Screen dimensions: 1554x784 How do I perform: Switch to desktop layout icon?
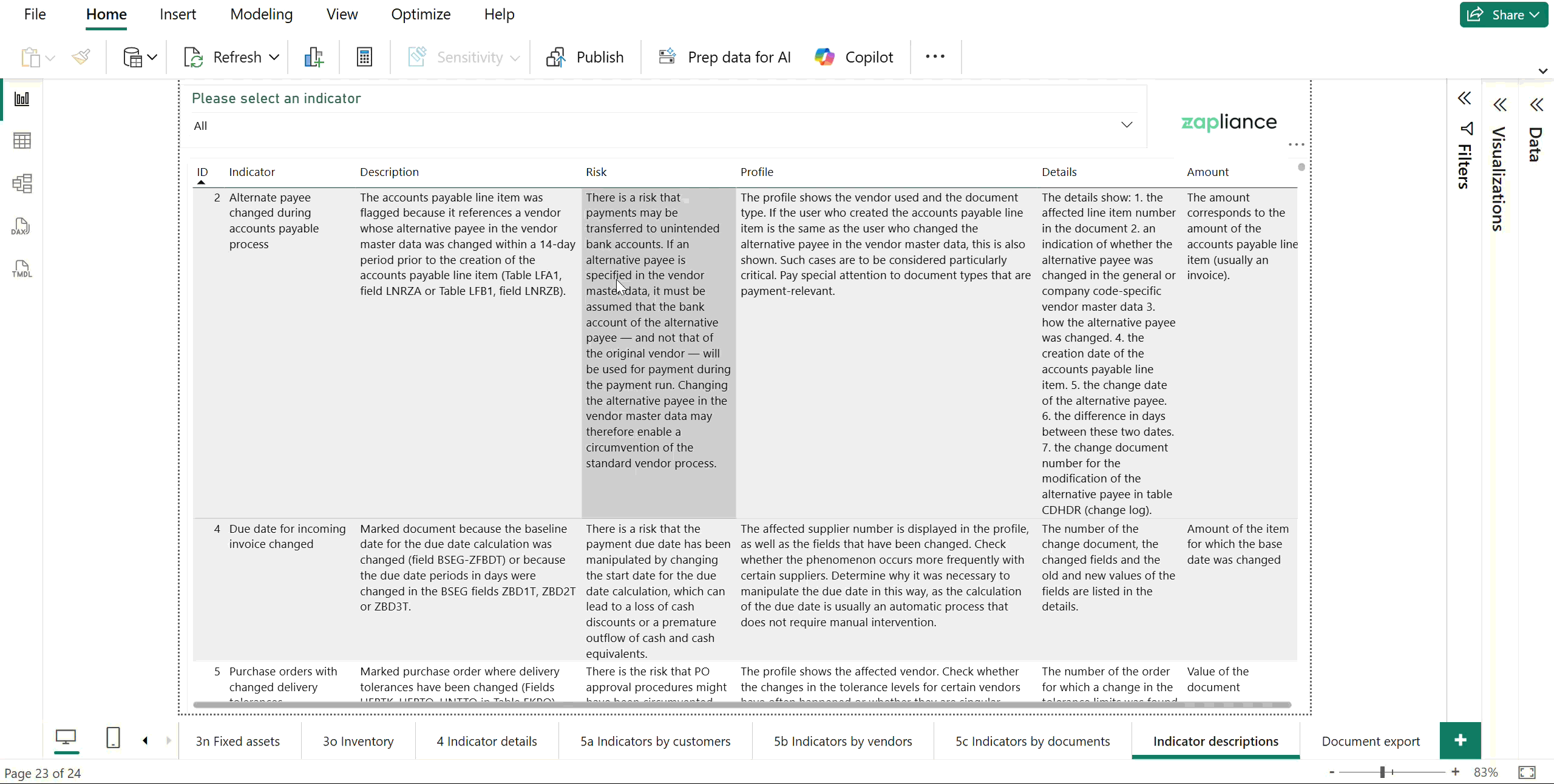click(66, 738)
